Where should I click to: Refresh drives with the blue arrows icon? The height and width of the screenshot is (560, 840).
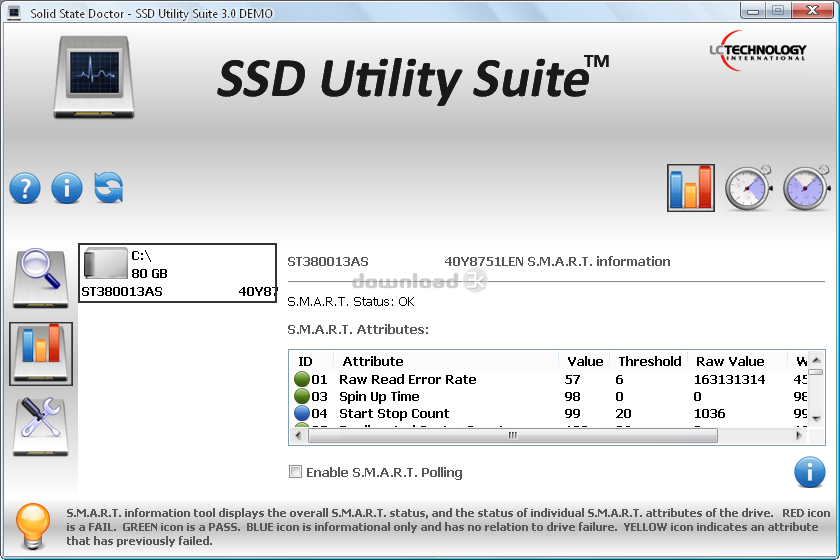109,188
